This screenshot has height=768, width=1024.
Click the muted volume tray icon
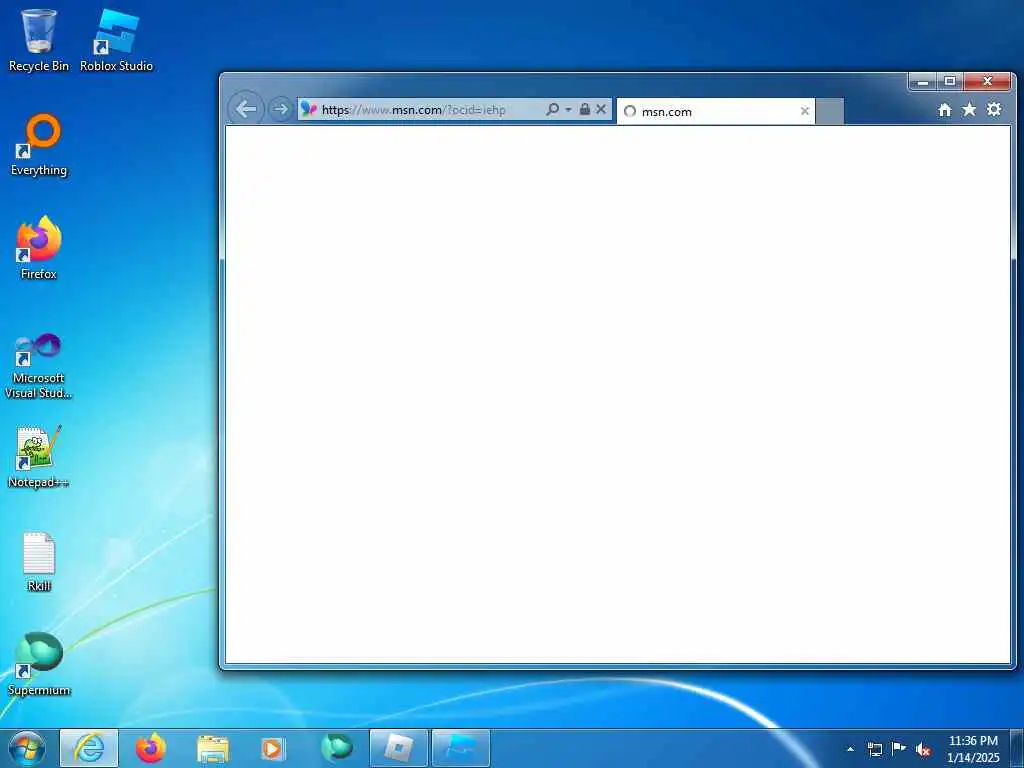coord(923,749)
